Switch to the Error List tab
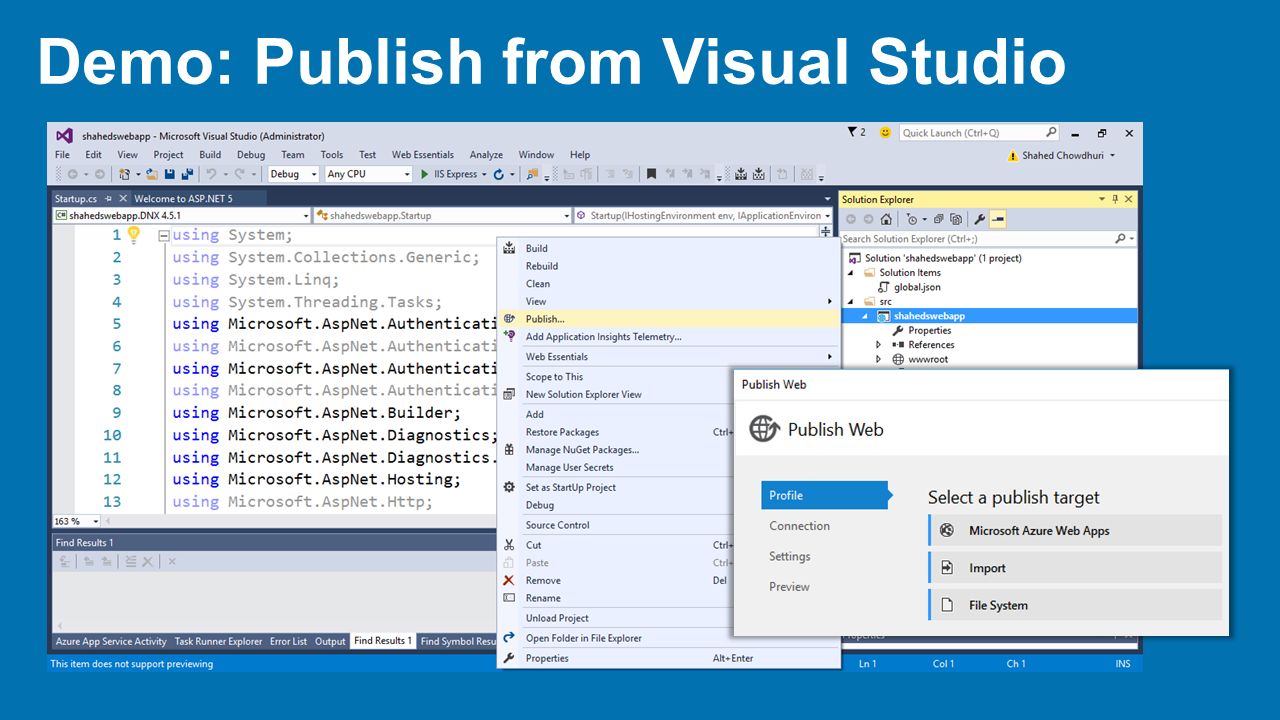 pos(288,641)
